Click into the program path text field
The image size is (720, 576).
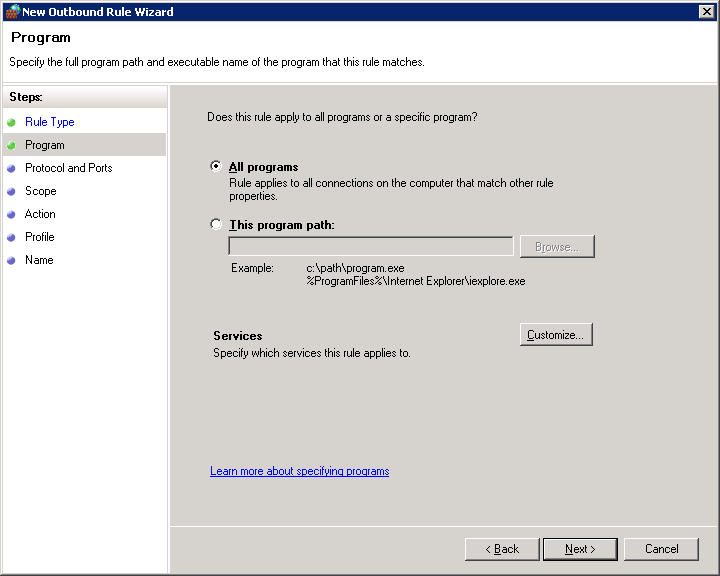tap(371, 246)
